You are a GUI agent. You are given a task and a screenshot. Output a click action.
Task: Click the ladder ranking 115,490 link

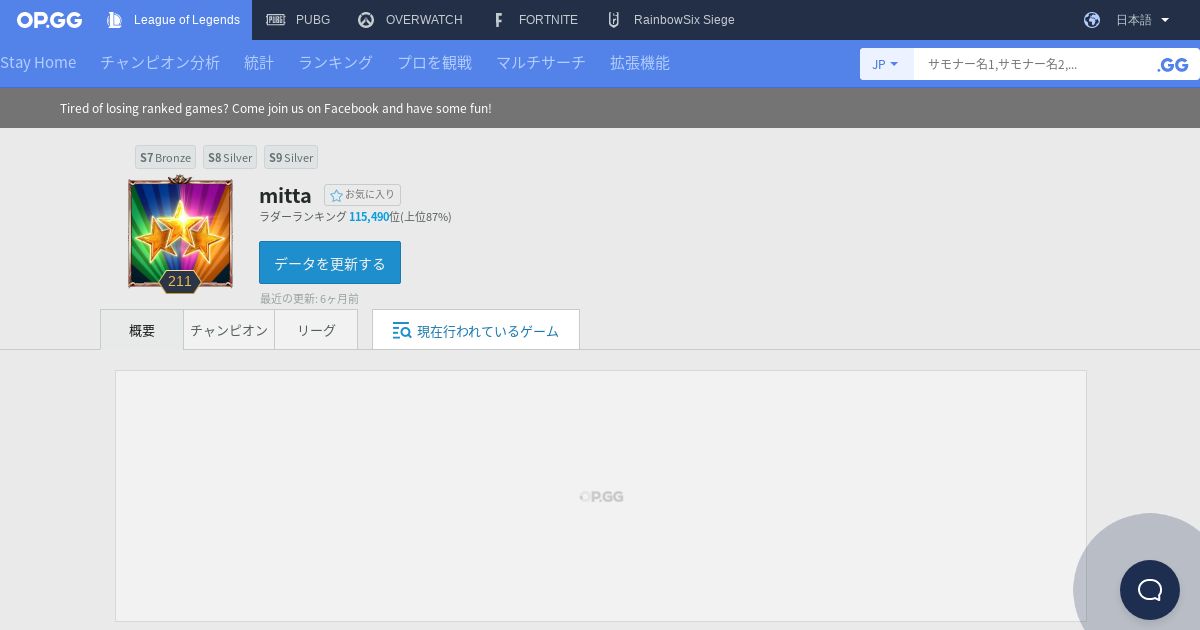click(x=369, y=217)
